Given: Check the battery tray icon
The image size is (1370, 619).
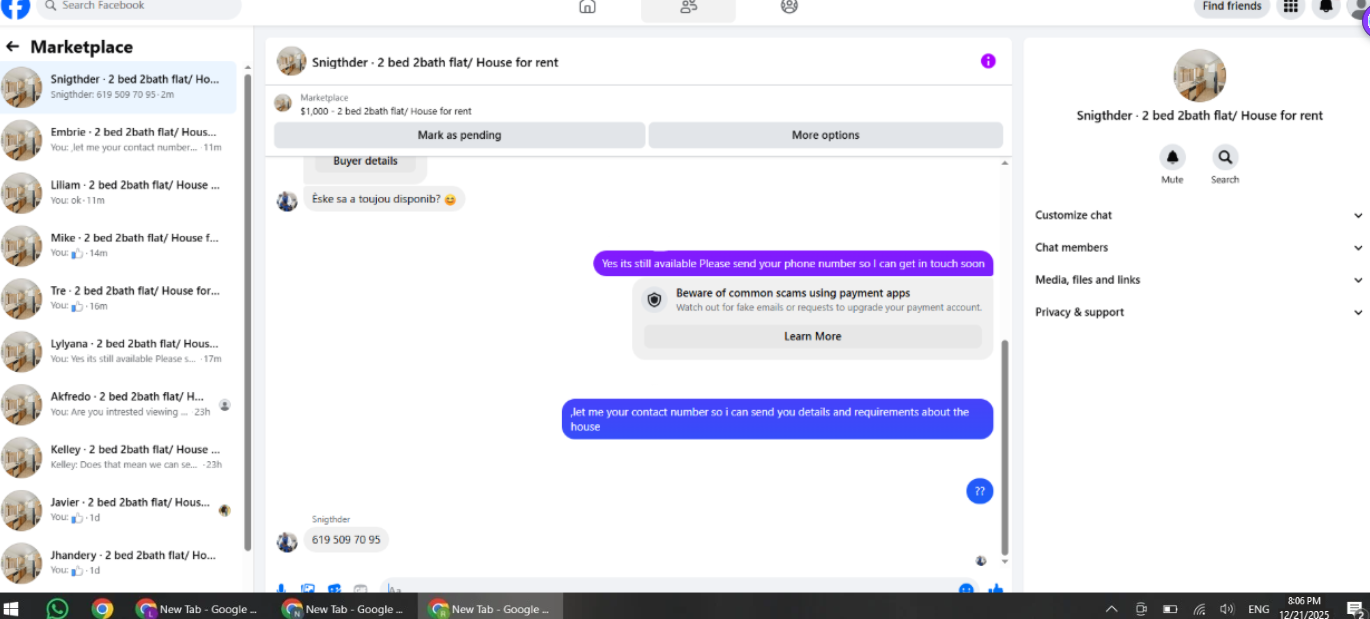Looking at the screenshot, I should coord(1170,609).
